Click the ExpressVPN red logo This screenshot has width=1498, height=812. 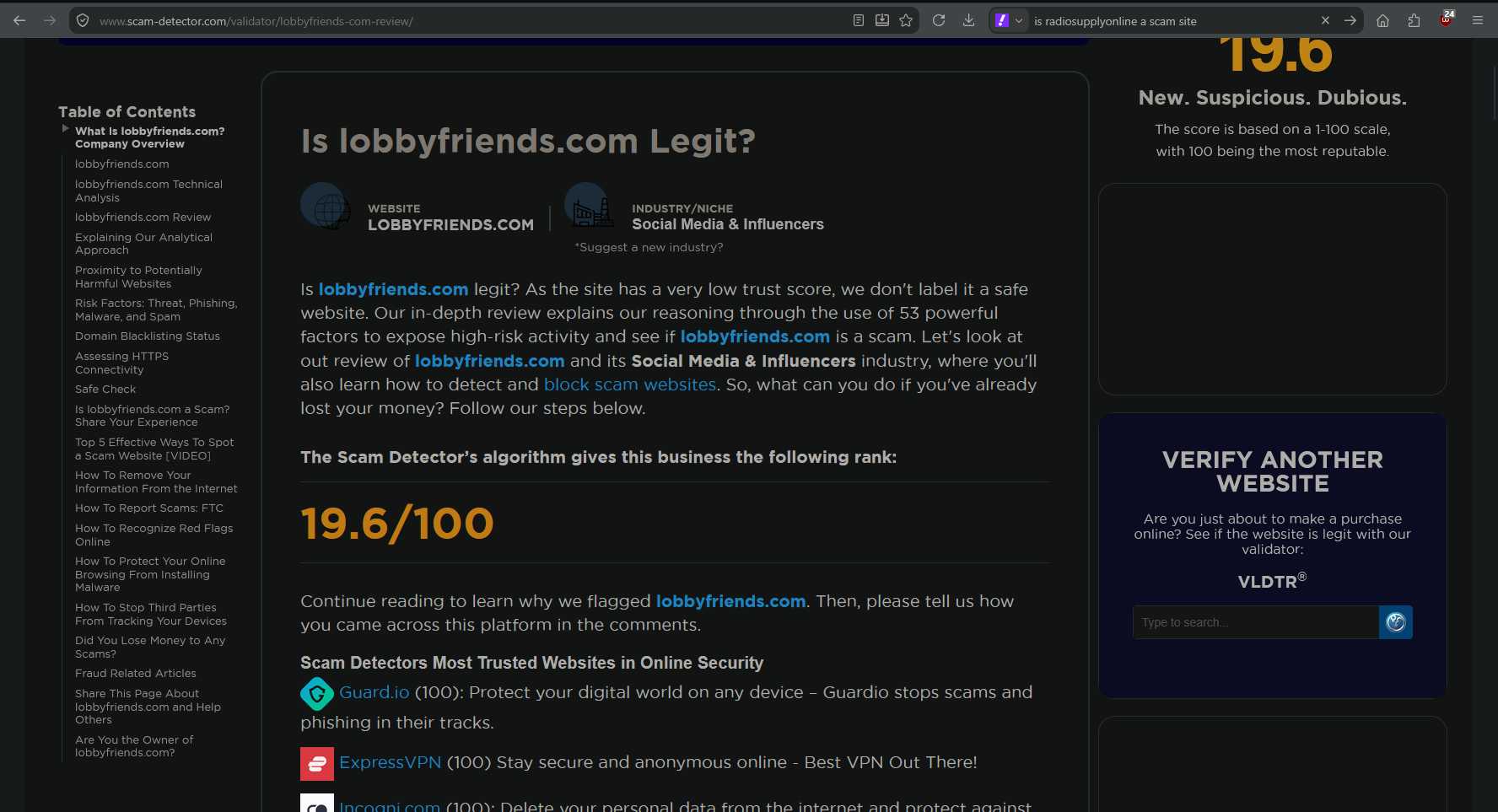317,764
